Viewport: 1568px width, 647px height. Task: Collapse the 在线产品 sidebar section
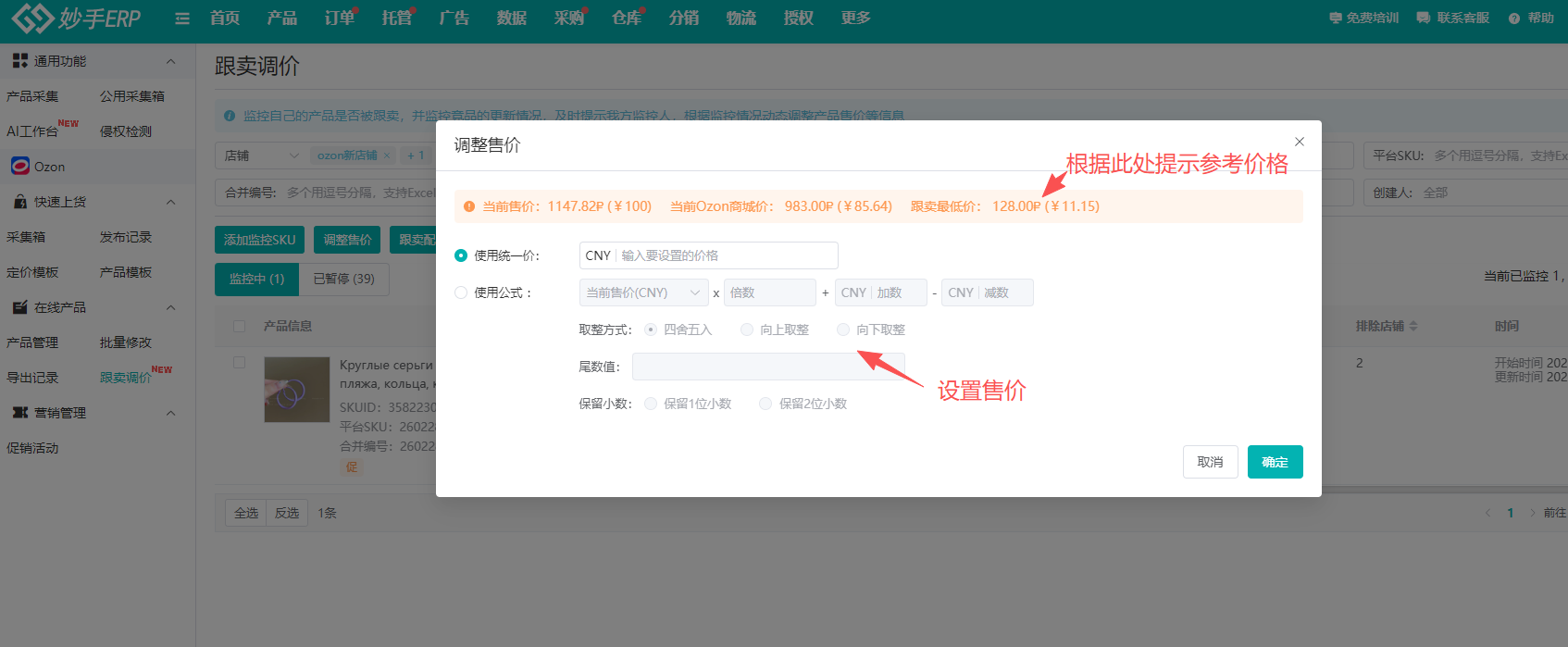click(170, 307)
